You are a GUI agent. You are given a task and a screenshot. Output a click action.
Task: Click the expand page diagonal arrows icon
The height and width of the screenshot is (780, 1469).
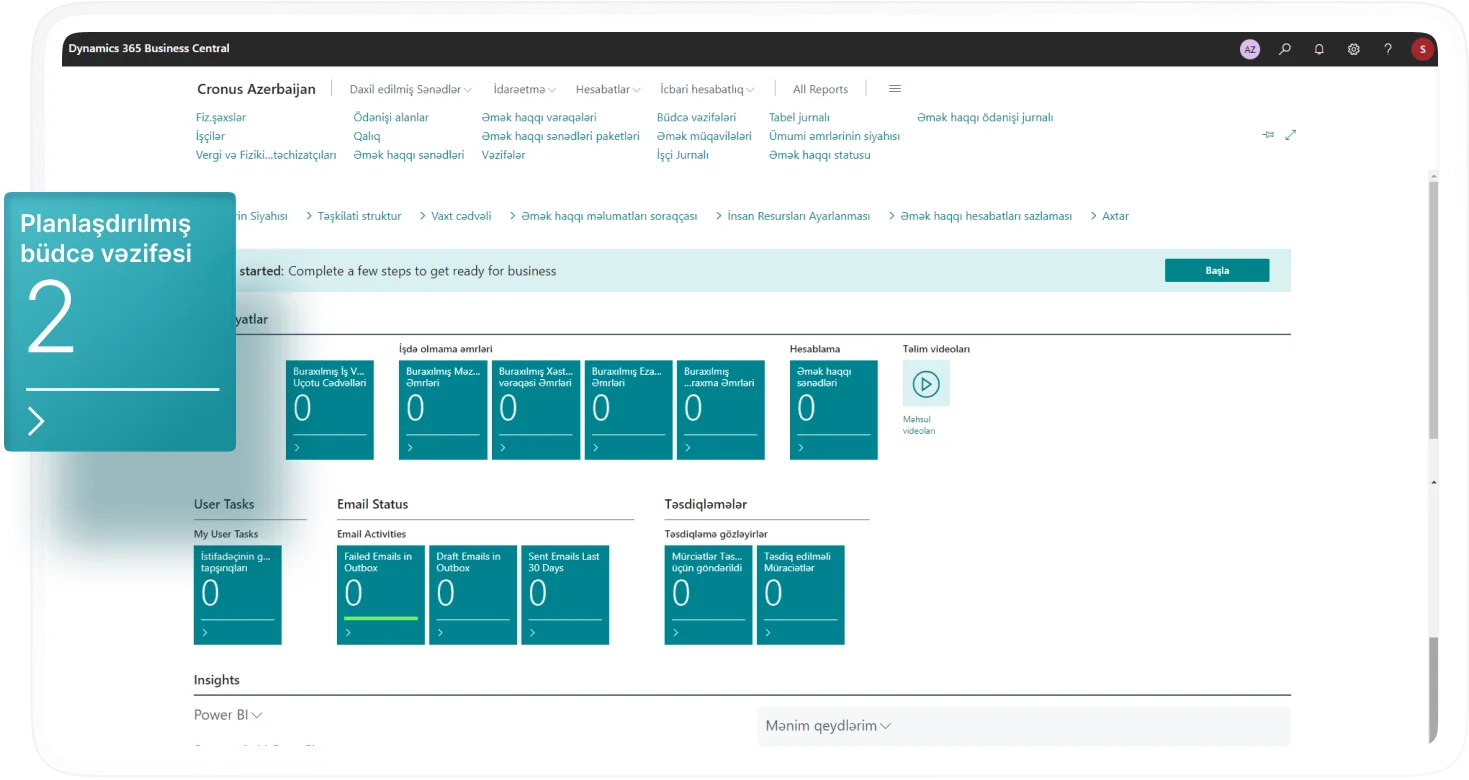coord(1290,135)
